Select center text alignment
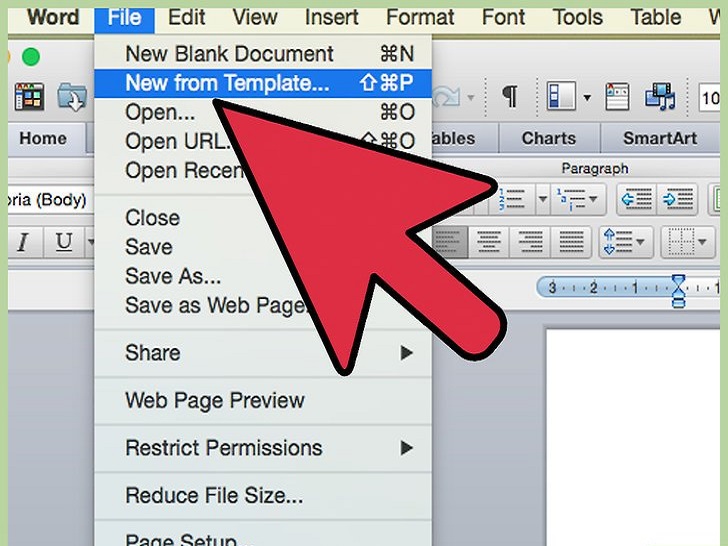Image resolution: width=728 pixels, height=546 pixels. [x=489, y=242]
